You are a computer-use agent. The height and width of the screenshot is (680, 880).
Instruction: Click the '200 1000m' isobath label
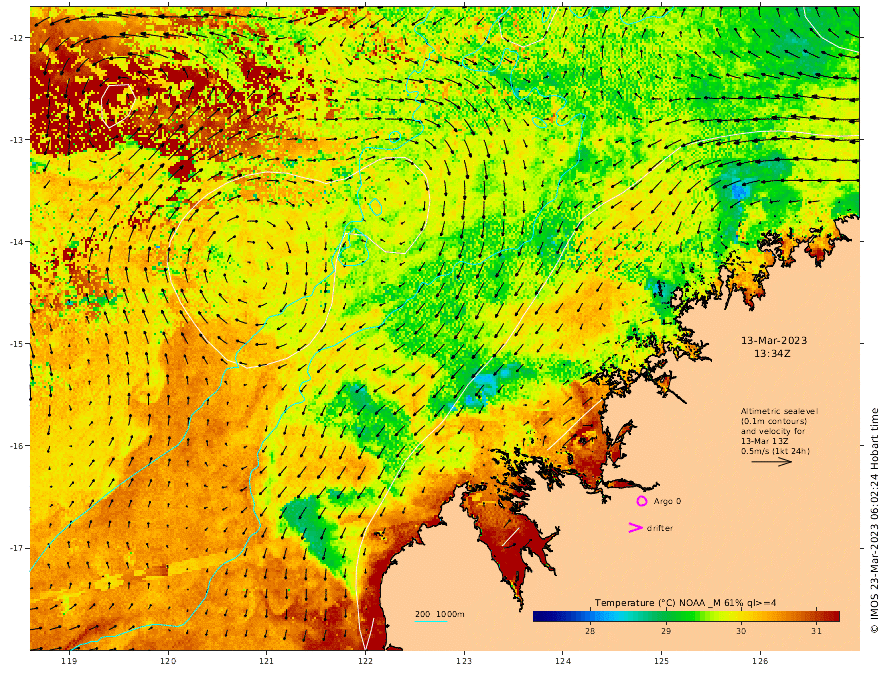click(439, 614)
